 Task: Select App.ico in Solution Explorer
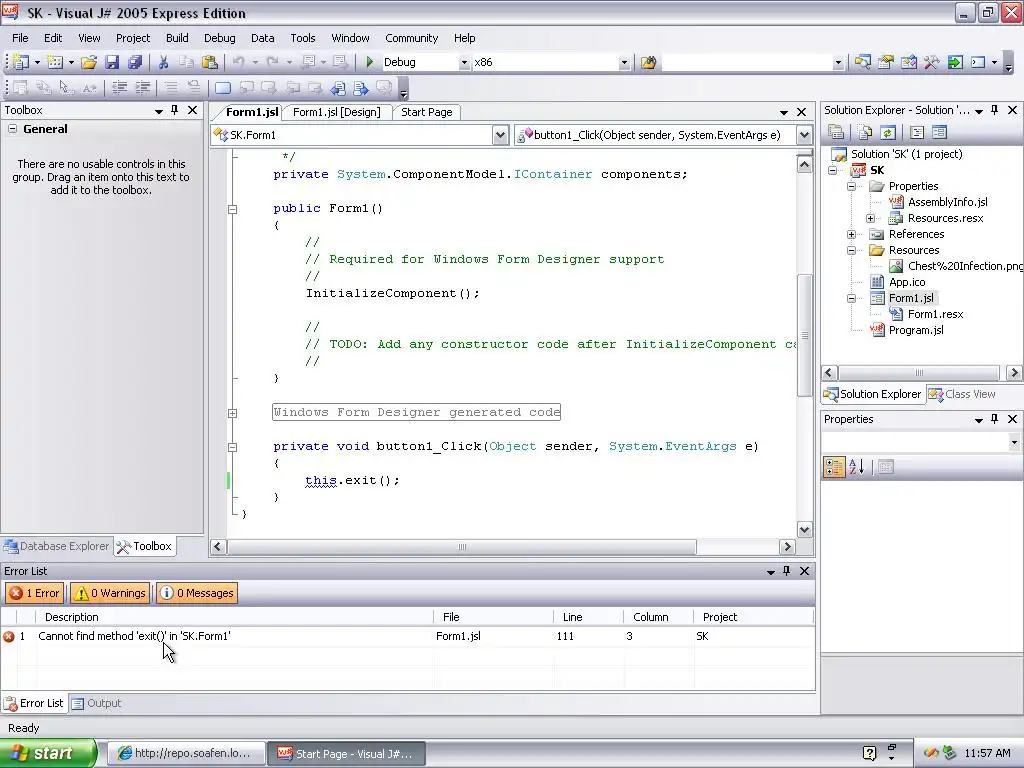[906, 282]
